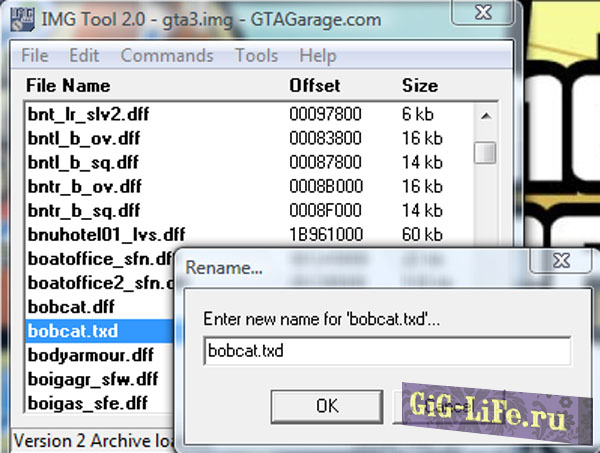Screen dimensions: 600x453
Task: Sort list by Size column header
Action: pyautogui.click(x=419, y=85)
